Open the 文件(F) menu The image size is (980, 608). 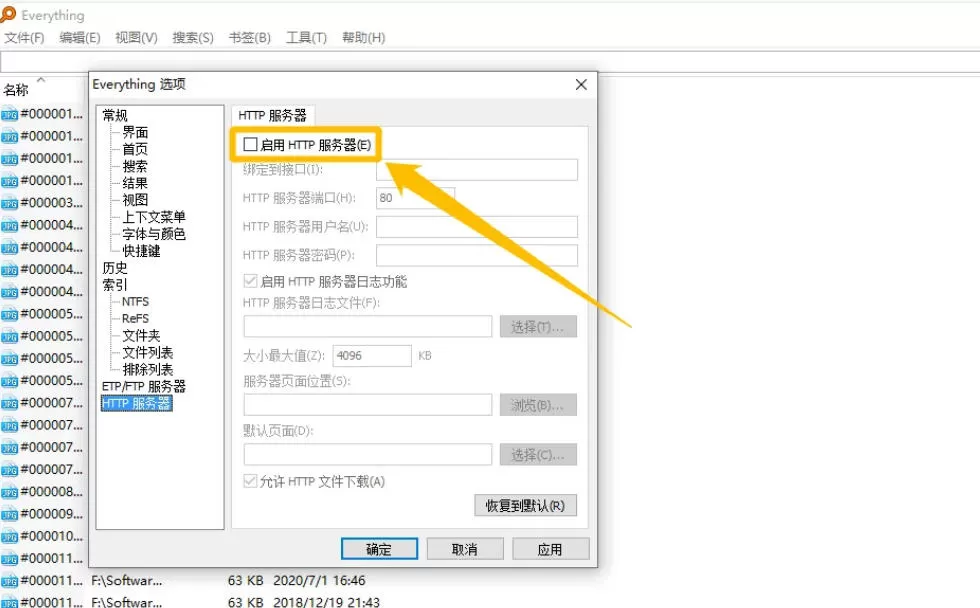tap(24, 37)
